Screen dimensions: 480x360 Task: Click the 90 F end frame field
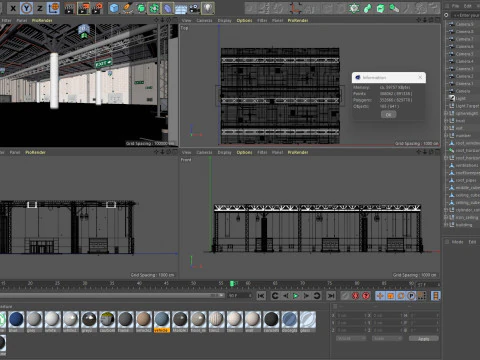click(x=240, y=296)
